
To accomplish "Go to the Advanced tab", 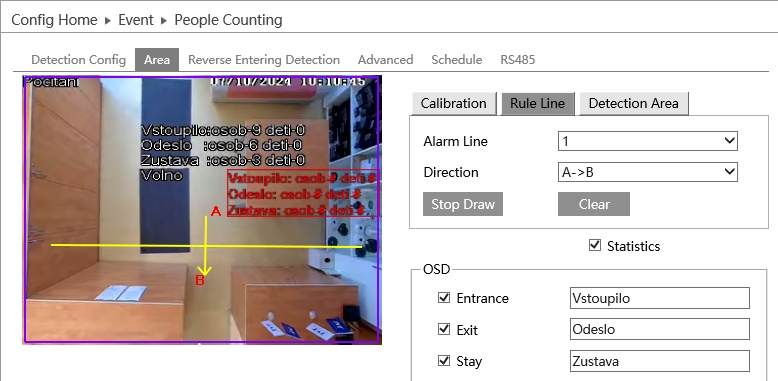I will tap(386, 60).
